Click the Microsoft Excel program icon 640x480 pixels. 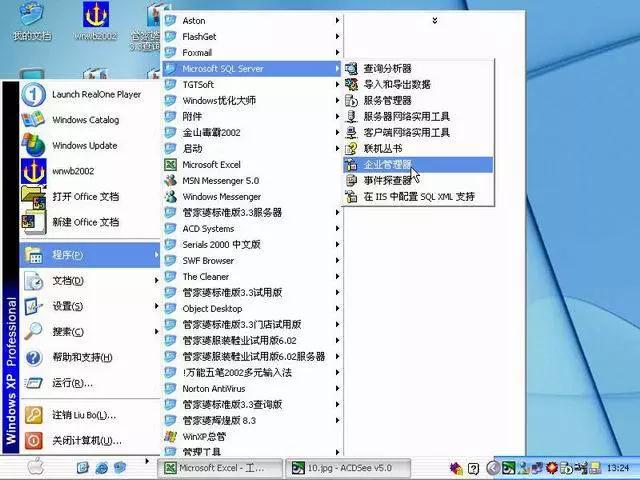tap(170, 164)
